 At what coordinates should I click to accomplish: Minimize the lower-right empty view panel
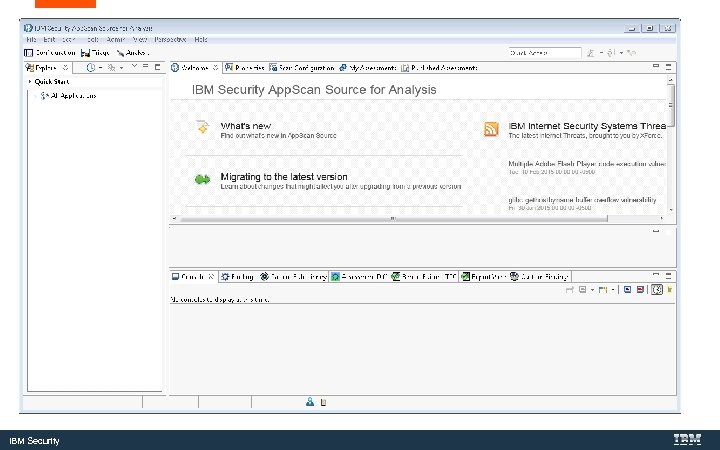(656, 231)
